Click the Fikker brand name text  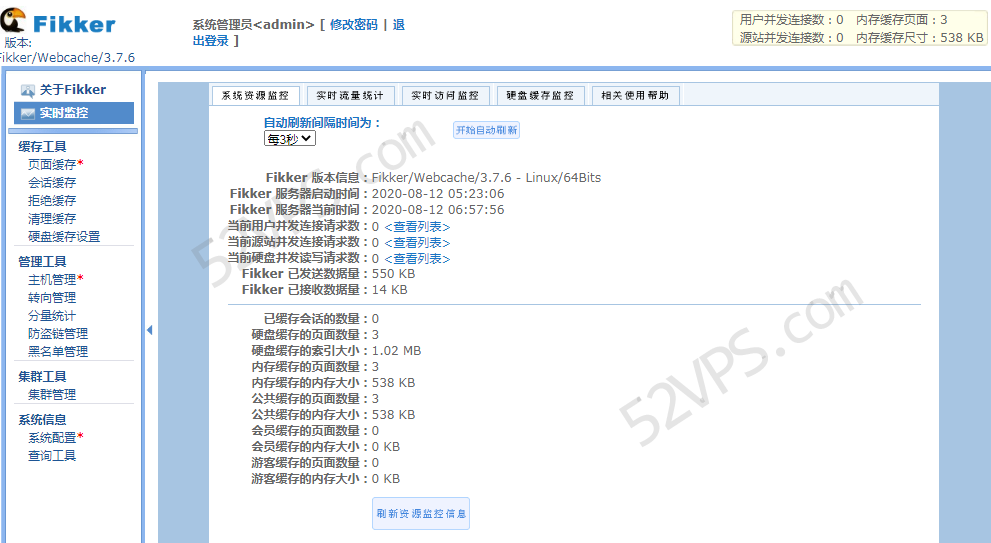75,24
